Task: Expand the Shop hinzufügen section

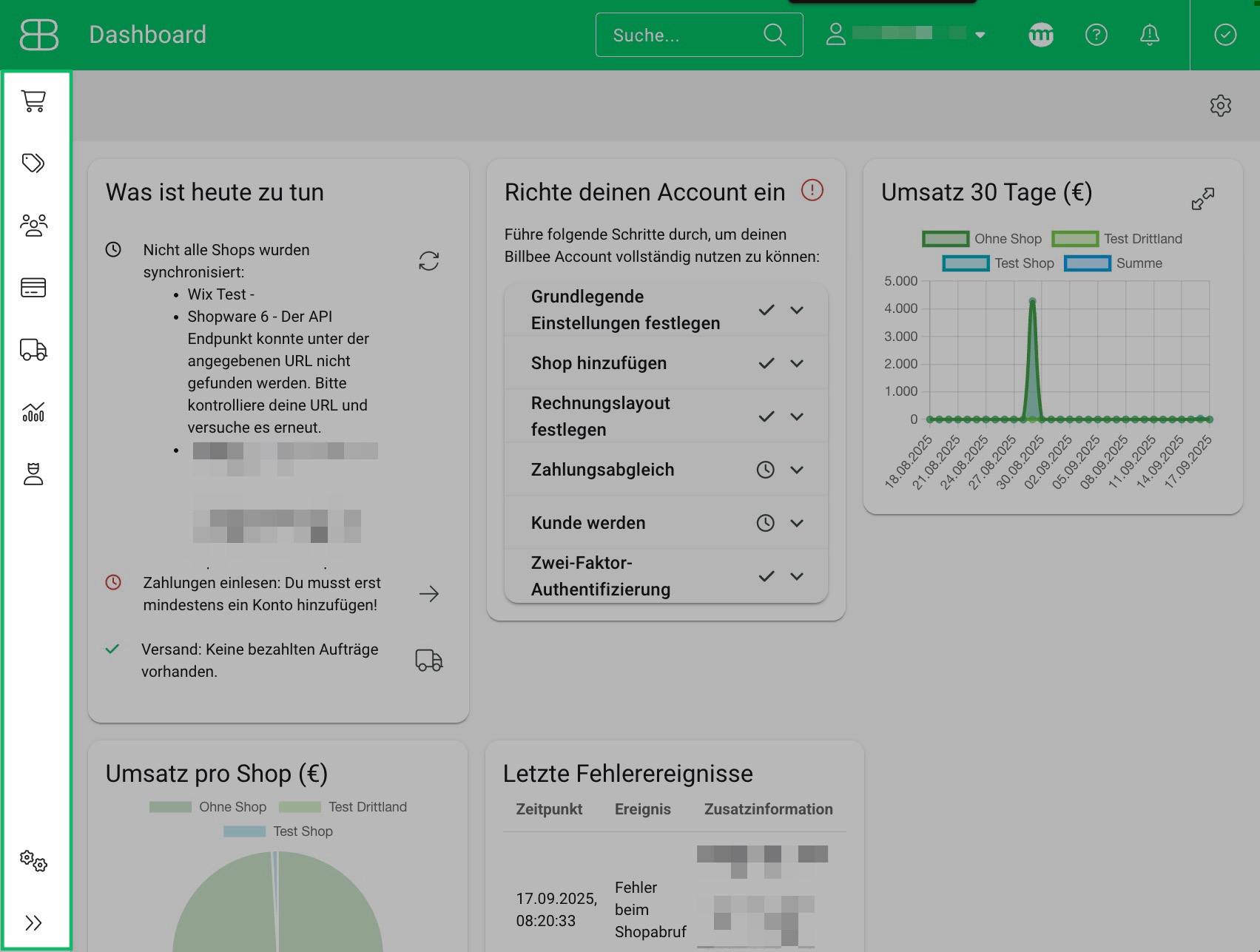Action: coord(797,363)
